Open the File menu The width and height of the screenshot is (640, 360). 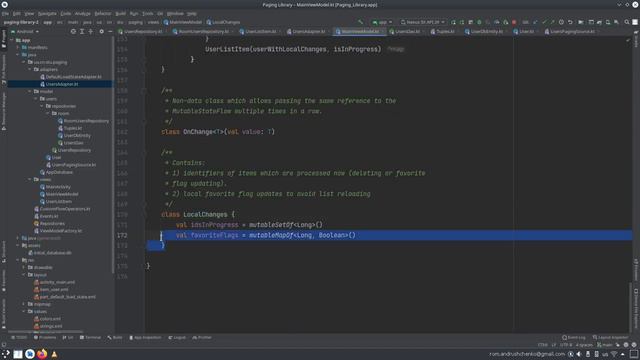pos(5,13)
